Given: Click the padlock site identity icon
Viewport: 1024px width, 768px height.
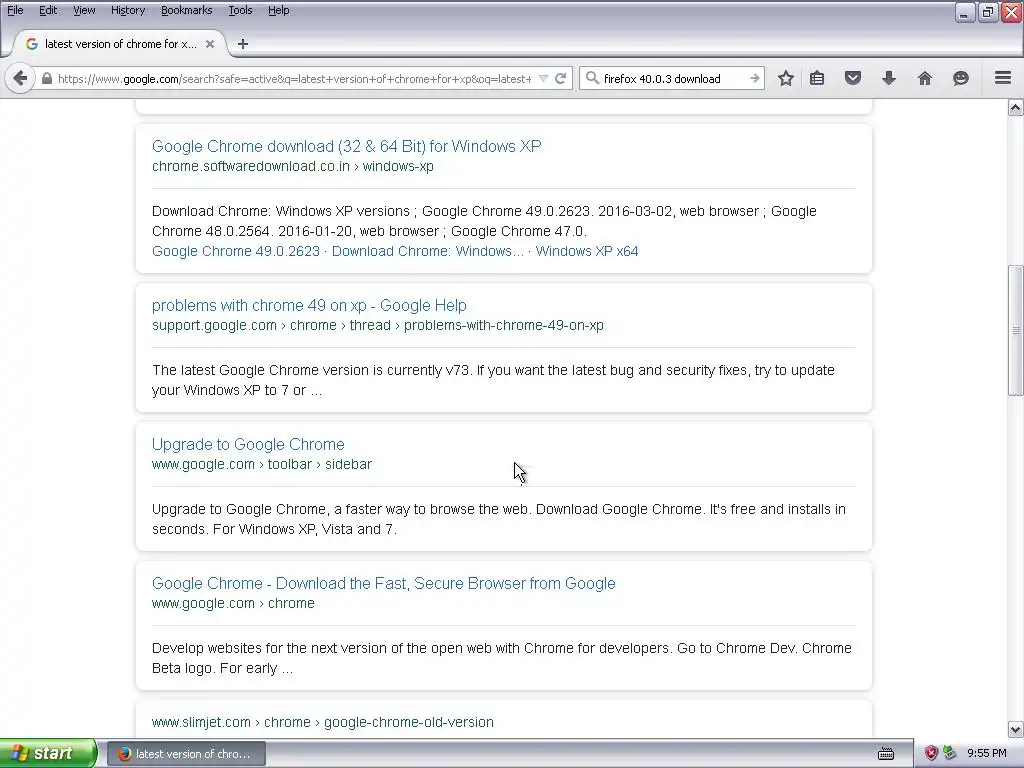Looking at the screenshot, I should tap(46, 79).
